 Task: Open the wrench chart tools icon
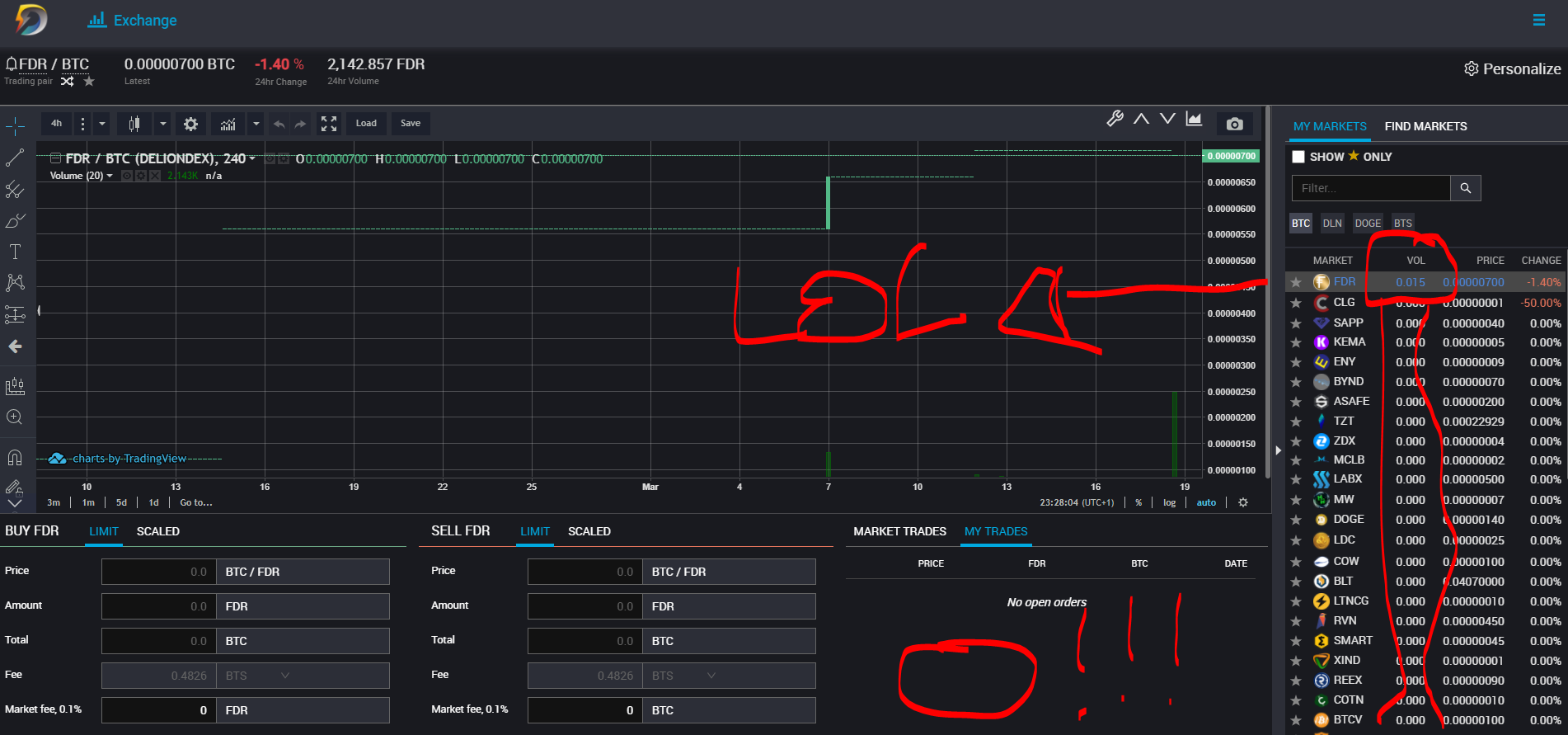pyautogui.click(x=1115, y=119)
